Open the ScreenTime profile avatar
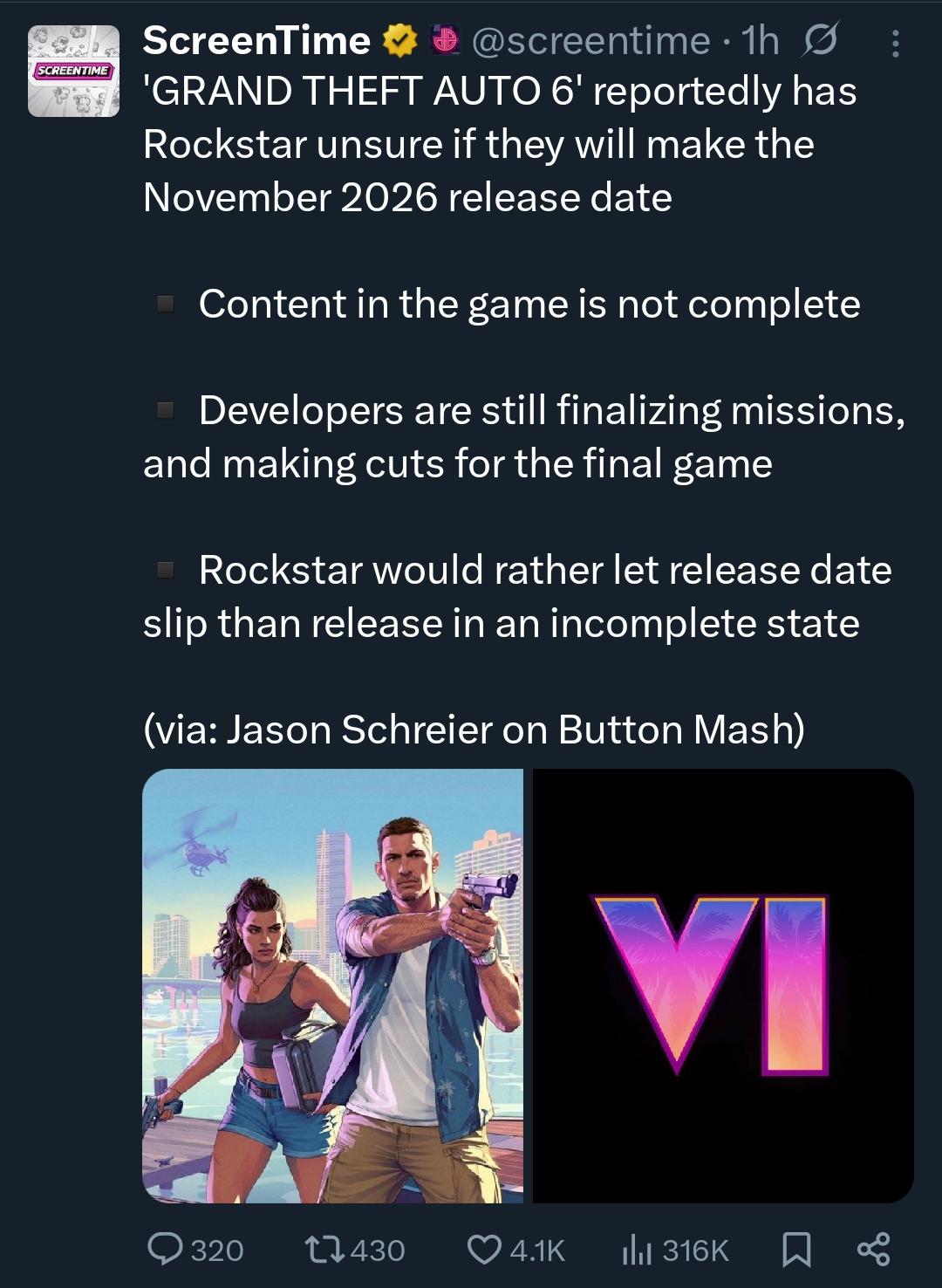The height and width of the screenshot is (1288, 942). pos(73,71)
